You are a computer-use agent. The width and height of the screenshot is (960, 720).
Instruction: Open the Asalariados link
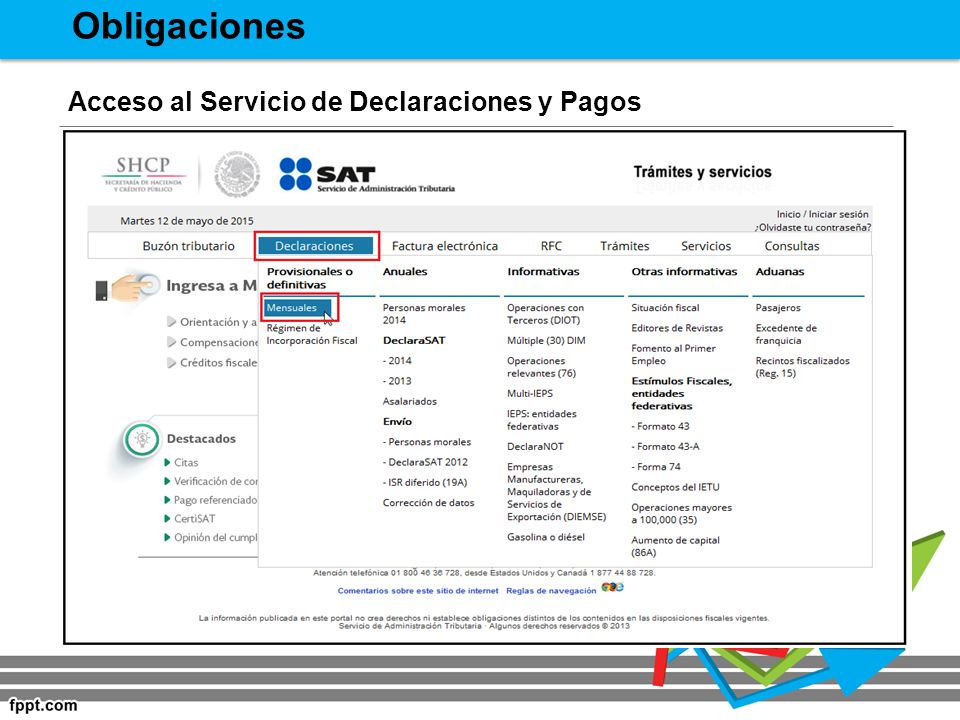point(410,401)
